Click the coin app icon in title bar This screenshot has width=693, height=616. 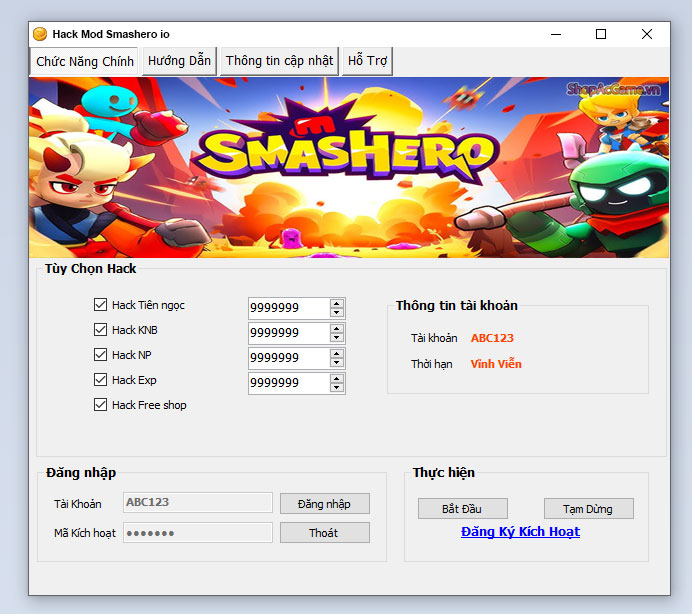pyautogui.click(x=40, y=34)
